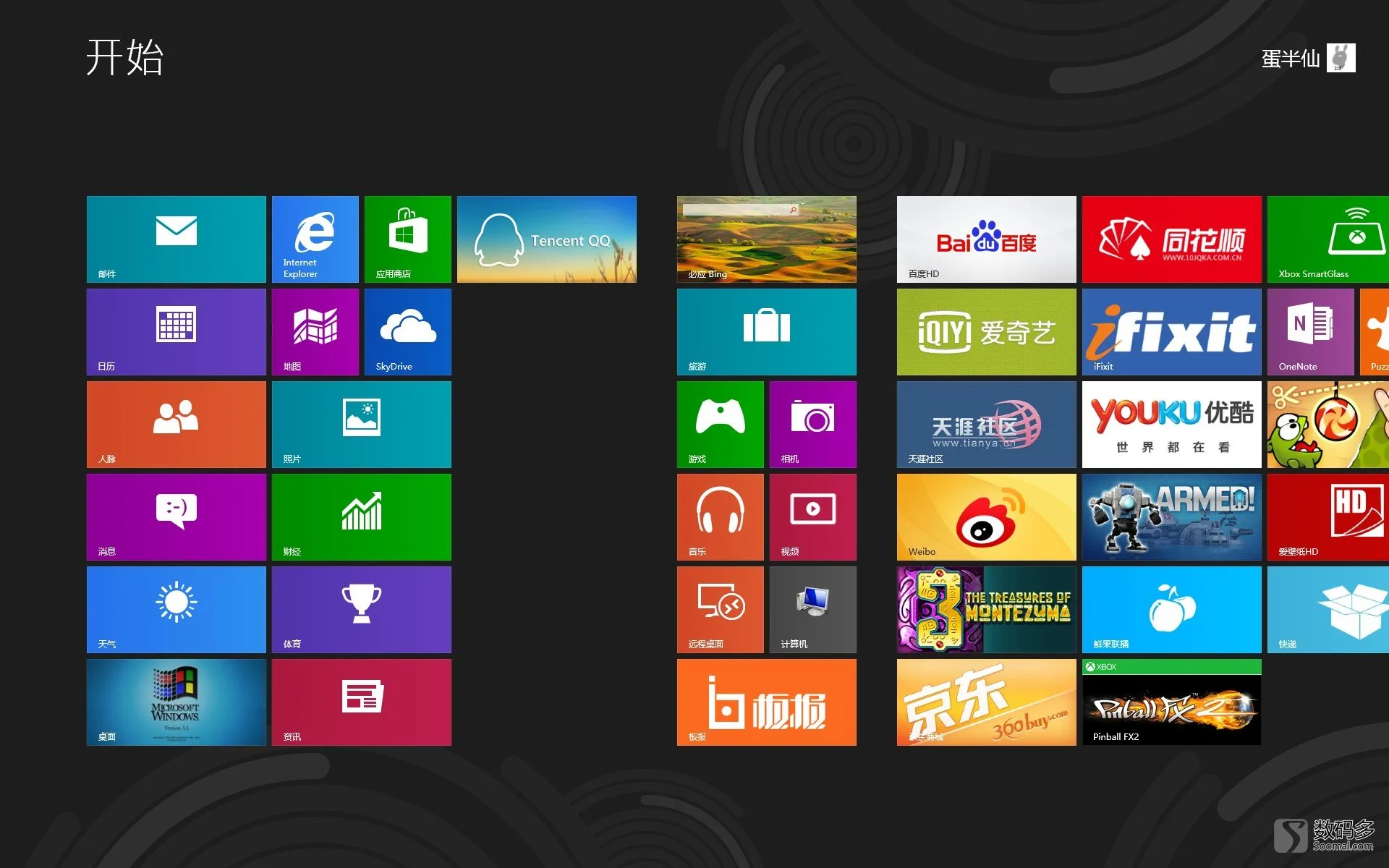Screen dimensions: 1389x868
Task: Open the Games (游戏) tile
Action: click(721, 425)
